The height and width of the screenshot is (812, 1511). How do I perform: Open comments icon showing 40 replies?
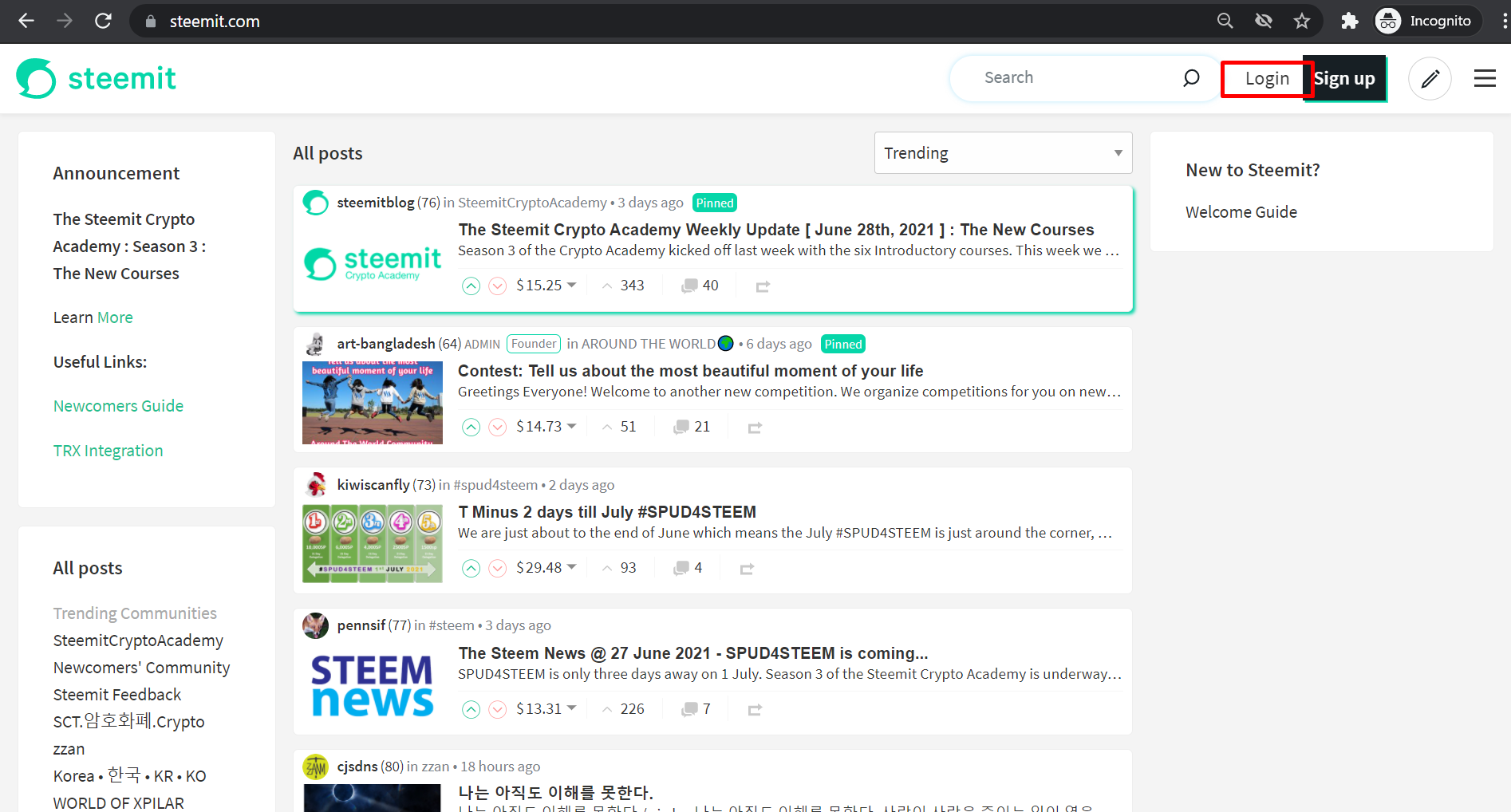point(689,286)
